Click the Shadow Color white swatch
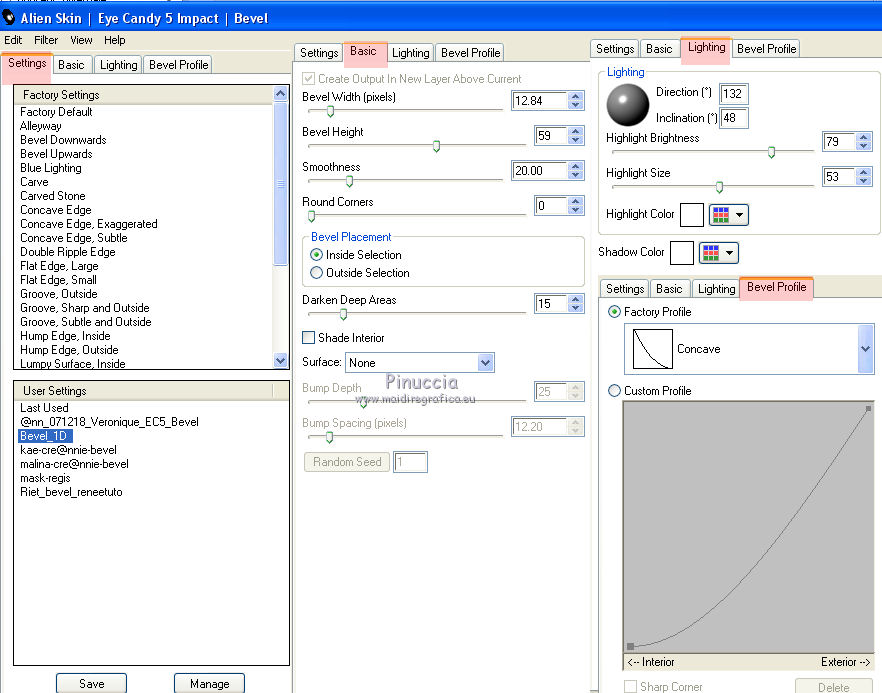 pos(682,253)
